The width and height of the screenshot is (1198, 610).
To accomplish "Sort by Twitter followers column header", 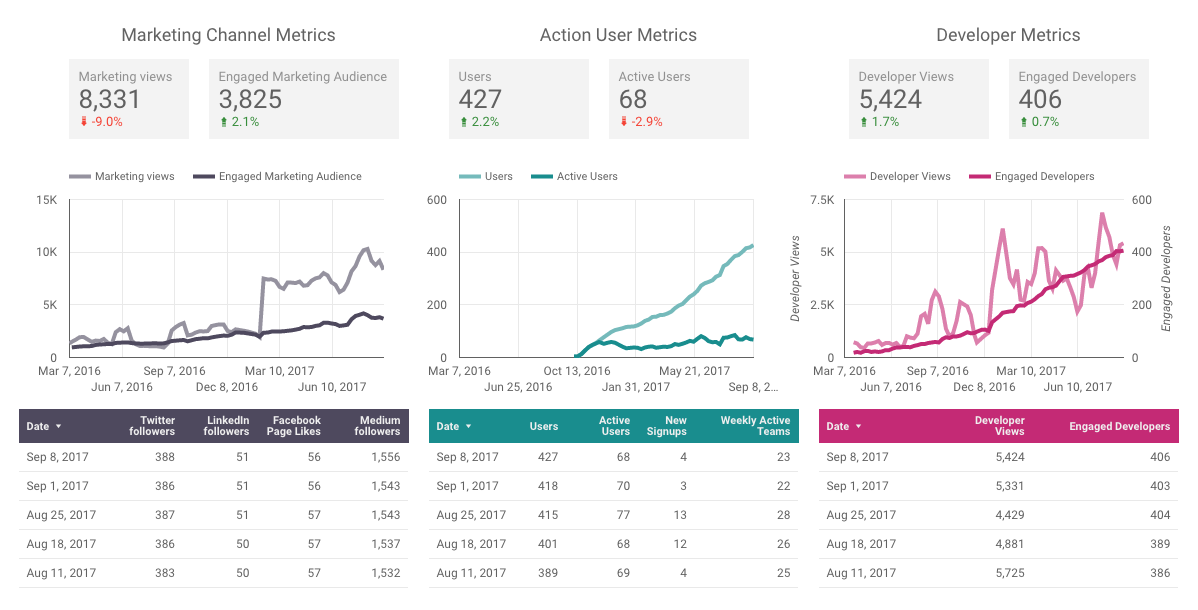I will 152,426.
